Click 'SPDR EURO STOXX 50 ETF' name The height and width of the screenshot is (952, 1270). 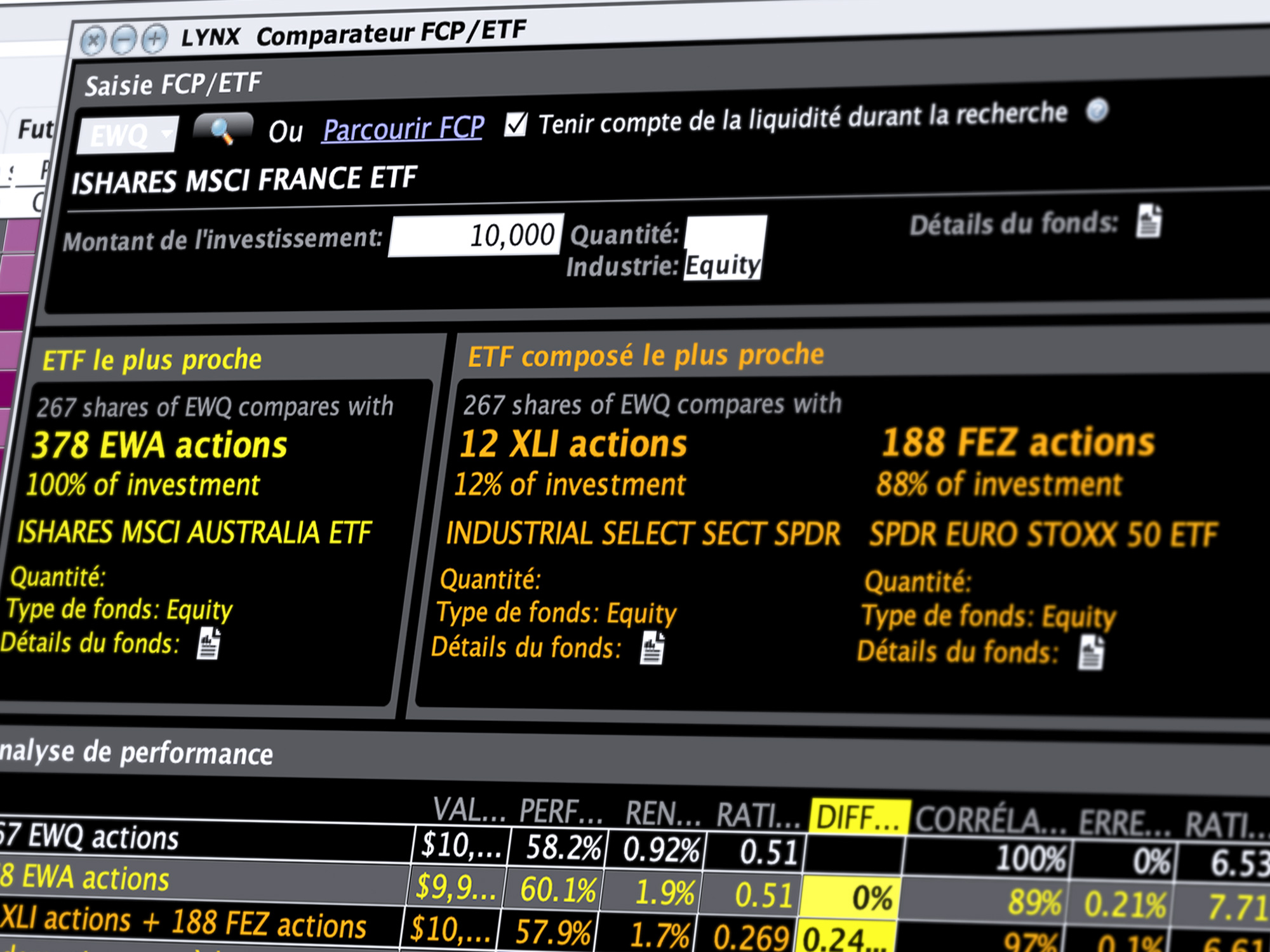click(1044, 534)
